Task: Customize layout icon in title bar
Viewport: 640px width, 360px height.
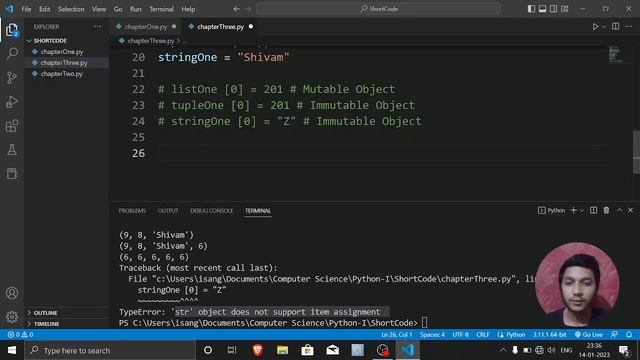Action: point(565,9)
